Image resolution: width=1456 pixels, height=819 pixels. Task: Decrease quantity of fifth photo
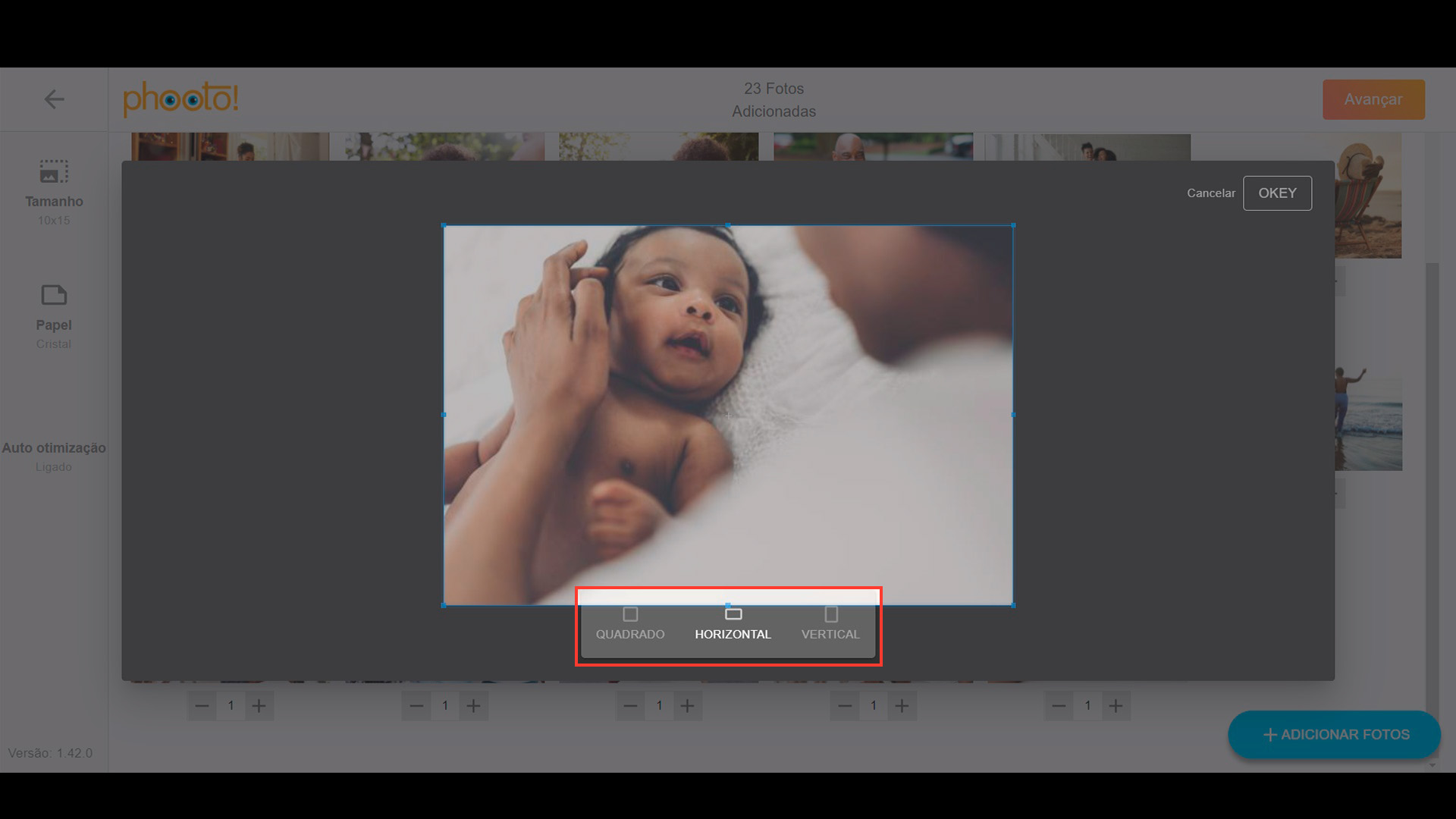click(x=1059, y=706)
